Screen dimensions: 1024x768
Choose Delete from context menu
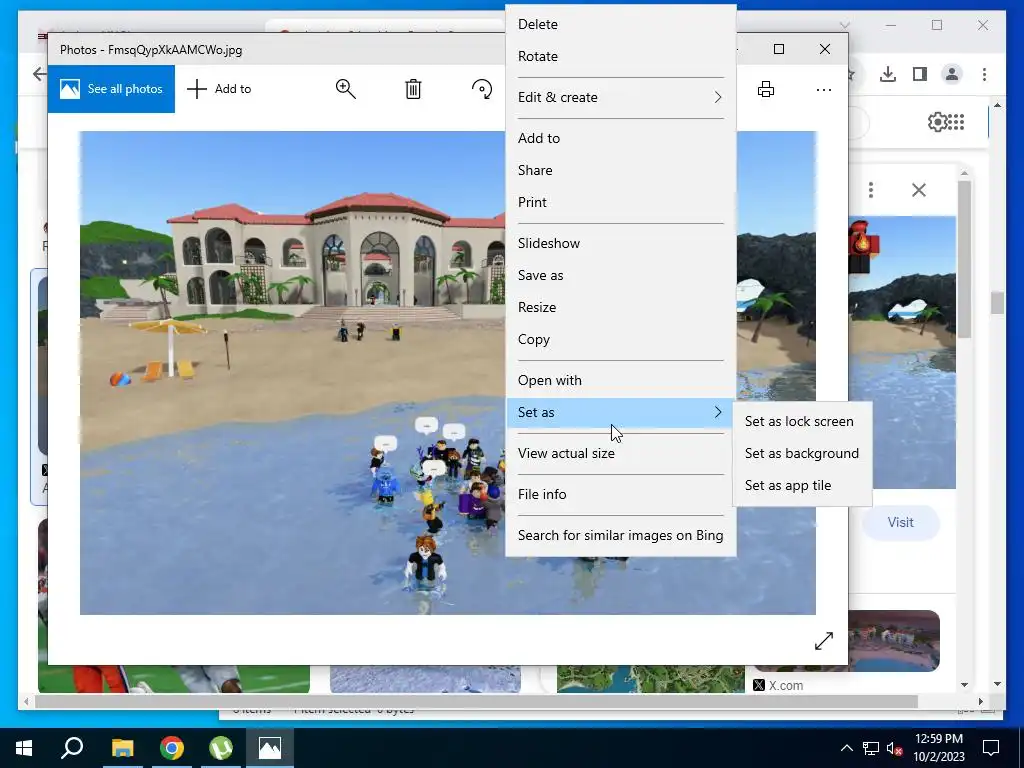pyautogui.click(x=620, y=24)
